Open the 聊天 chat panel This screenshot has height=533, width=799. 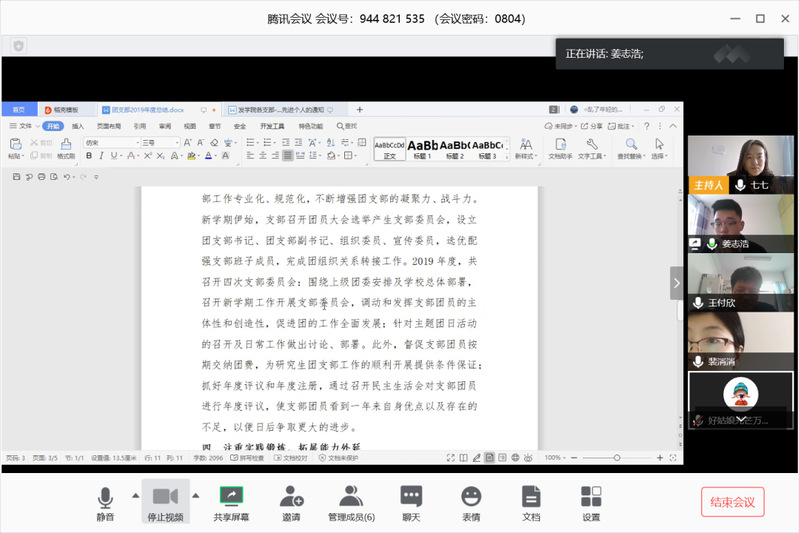coord(411,503)
